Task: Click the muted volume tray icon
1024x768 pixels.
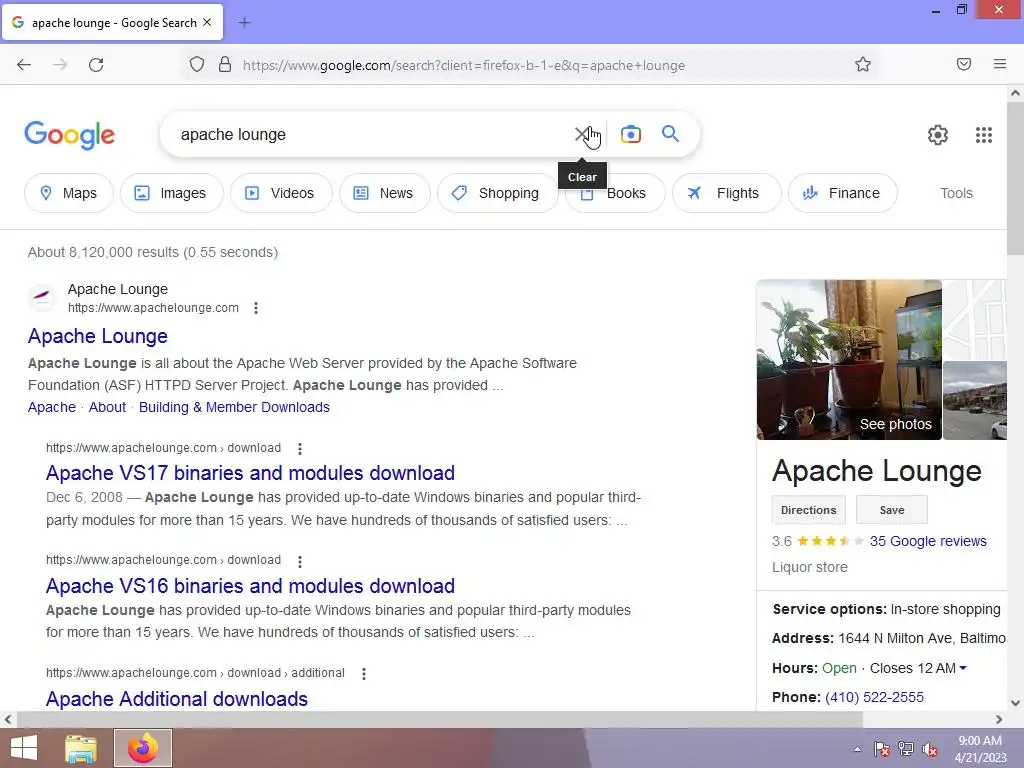Action: click(930, 749)
